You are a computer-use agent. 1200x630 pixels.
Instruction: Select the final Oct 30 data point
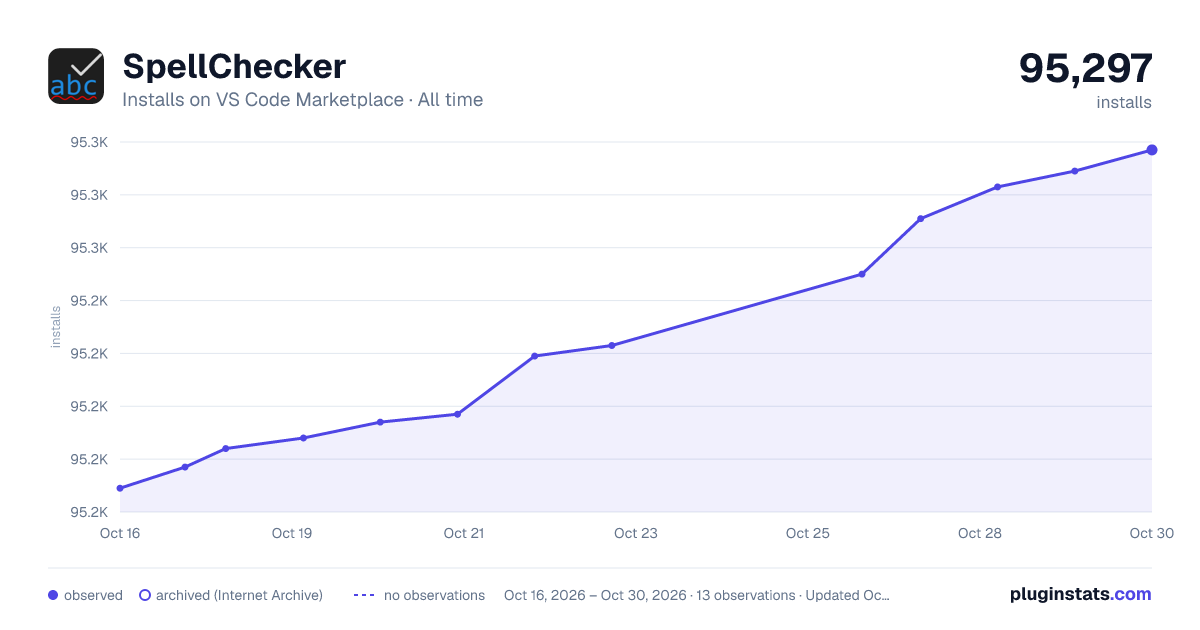coord(1152,150)
